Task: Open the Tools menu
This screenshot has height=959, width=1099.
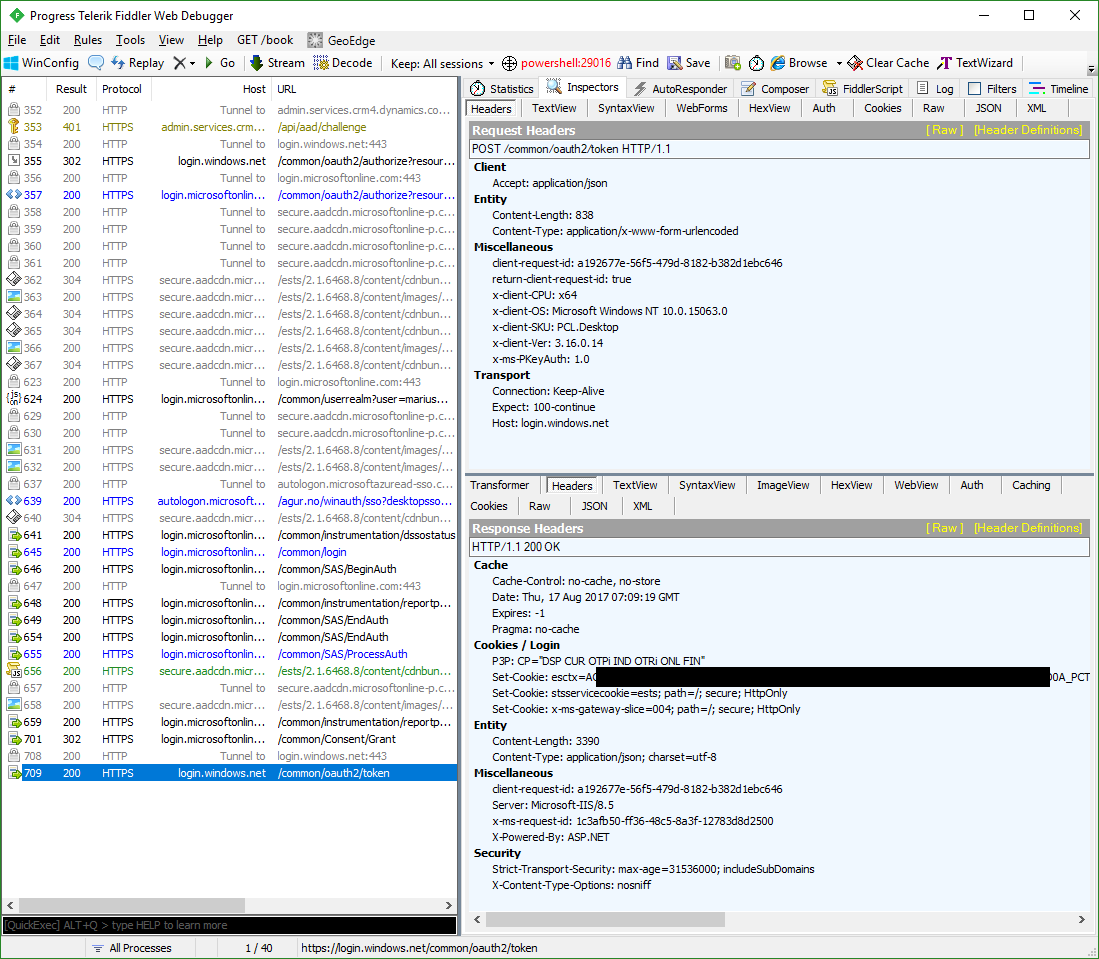Action: 130,40
